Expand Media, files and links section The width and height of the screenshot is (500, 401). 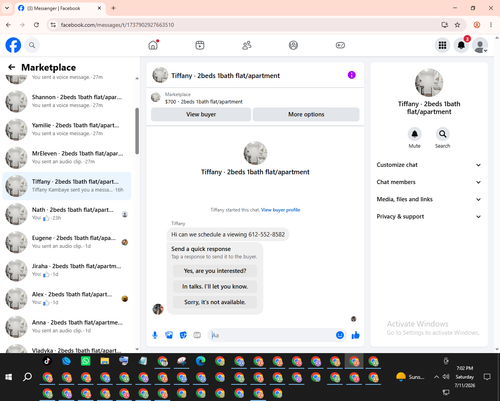click(x=429, y=199)
